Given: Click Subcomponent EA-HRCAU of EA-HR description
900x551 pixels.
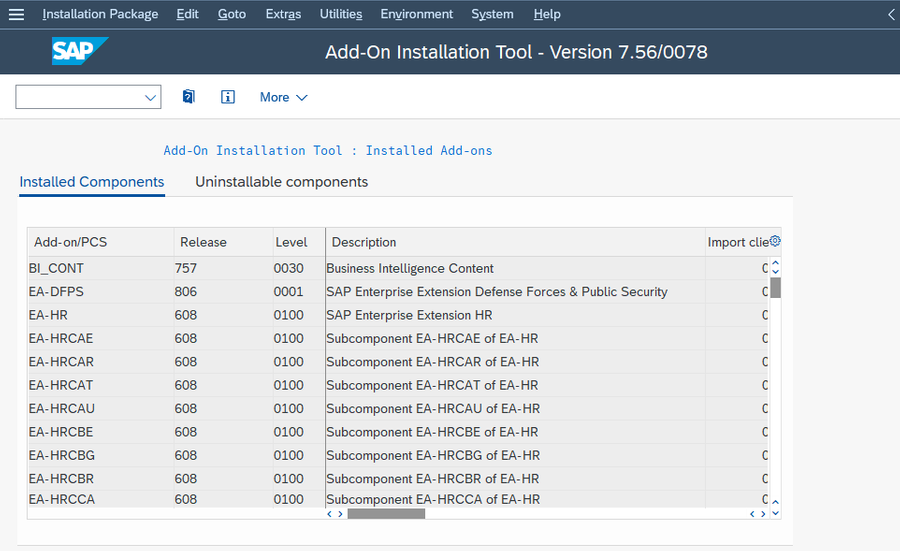Looking at the screenshot, I should pyautogui.click(x=433, y=409).
